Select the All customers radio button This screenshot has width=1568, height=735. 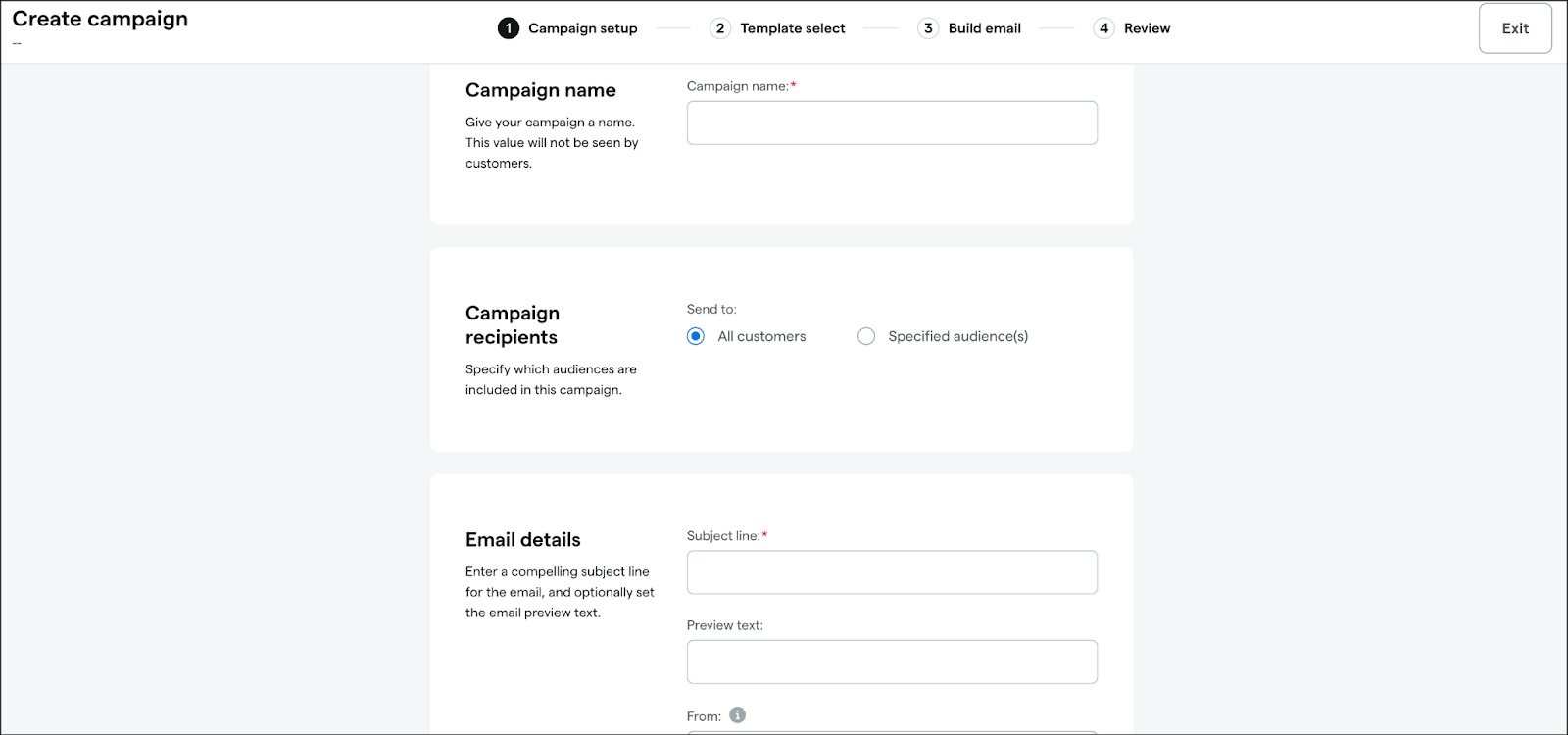point(696,336)
